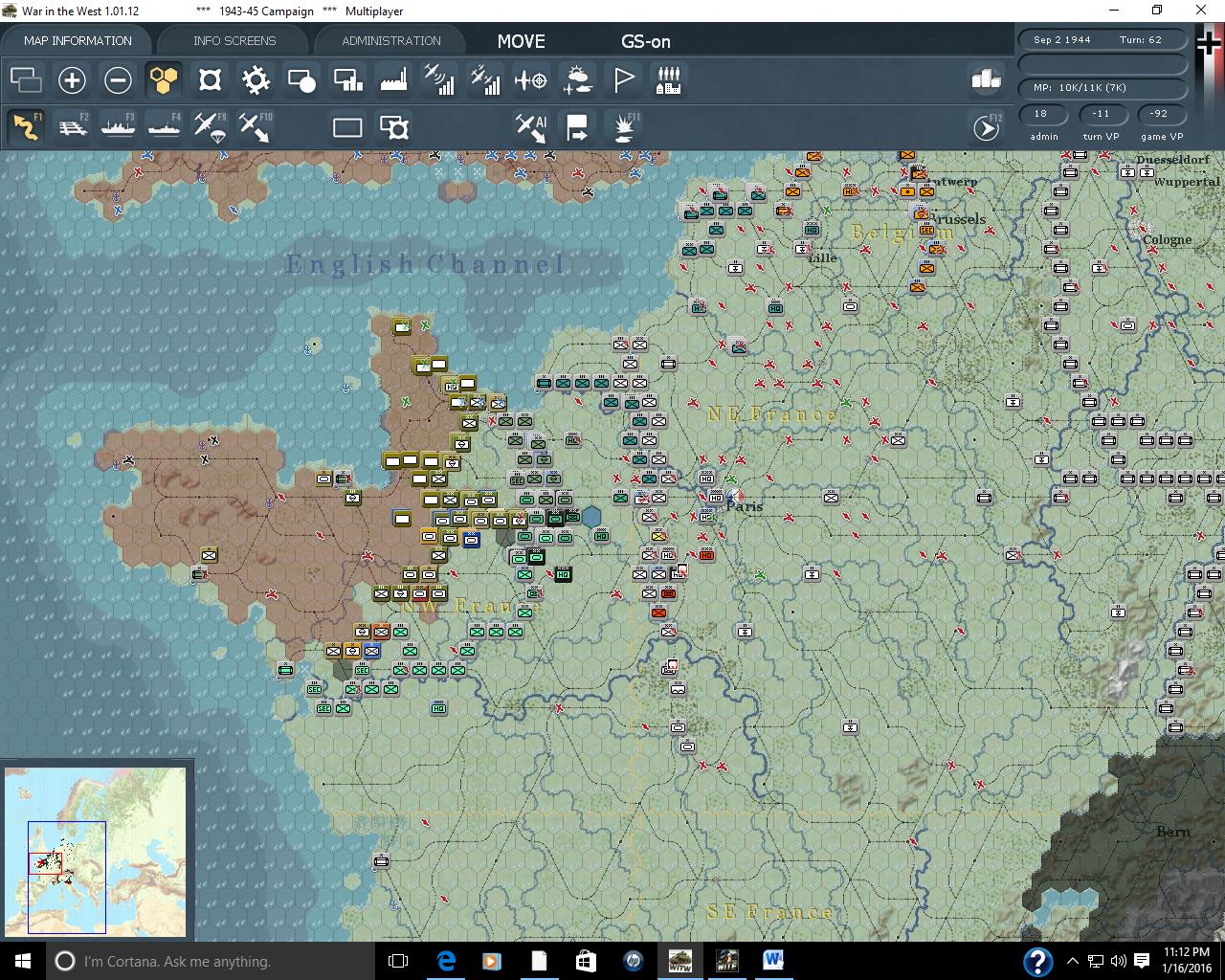Click the turn VP value -11

(1102, 114)
